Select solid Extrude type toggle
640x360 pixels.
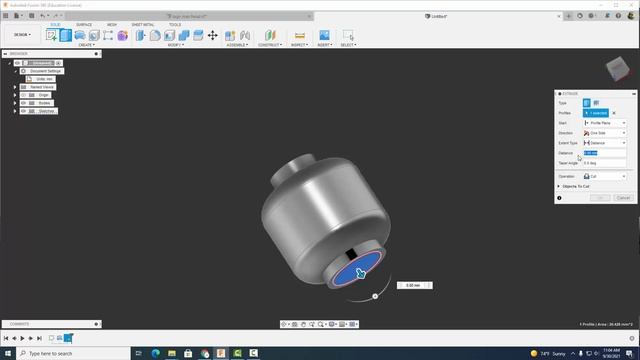coord(587,103)
